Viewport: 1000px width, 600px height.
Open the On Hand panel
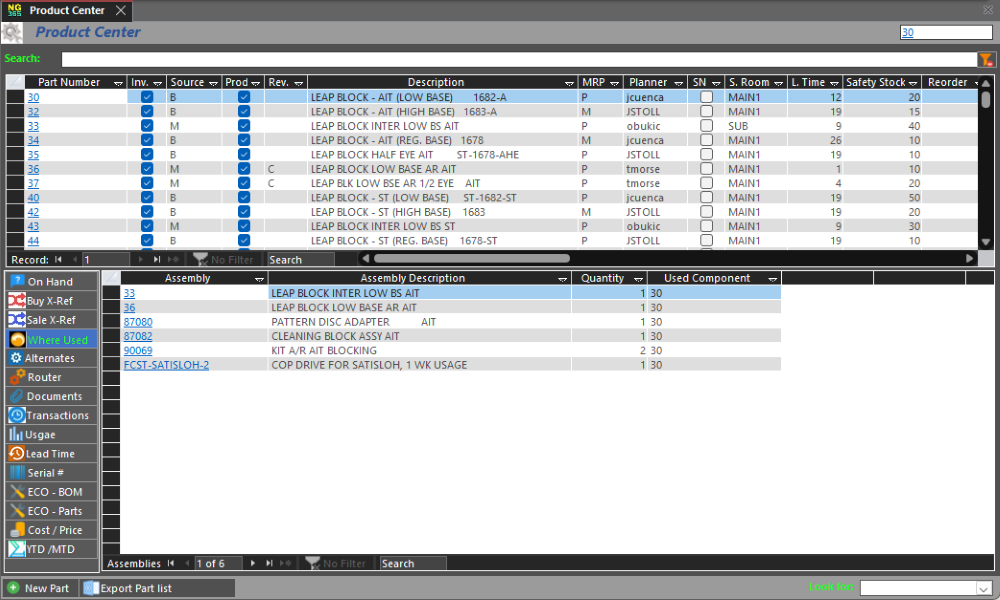[x=50, y=282]
